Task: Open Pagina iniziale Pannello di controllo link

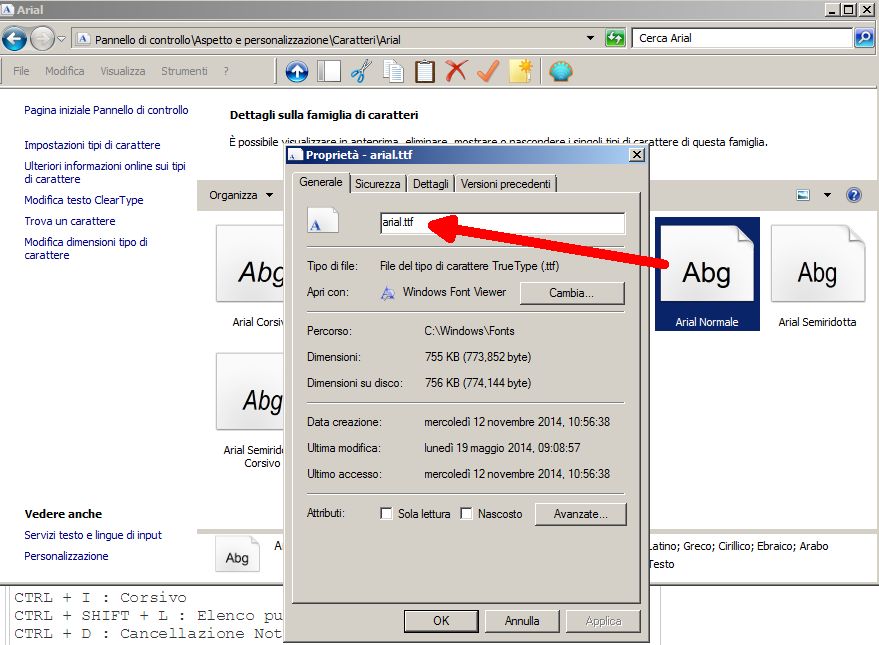Action: [x=106, y=110]
